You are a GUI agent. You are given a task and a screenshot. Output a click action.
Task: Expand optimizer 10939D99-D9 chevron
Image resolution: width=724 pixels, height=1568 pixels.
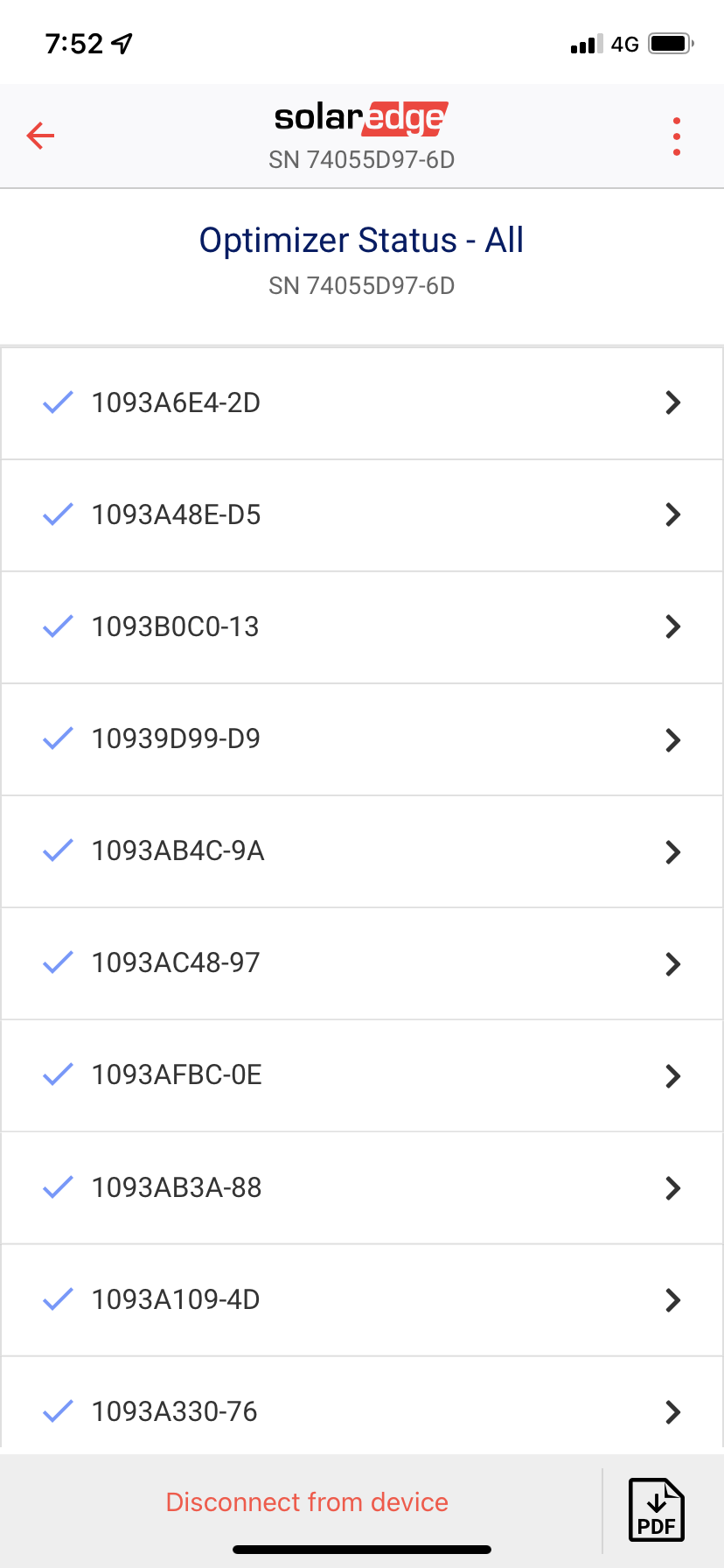click(672, 739)
